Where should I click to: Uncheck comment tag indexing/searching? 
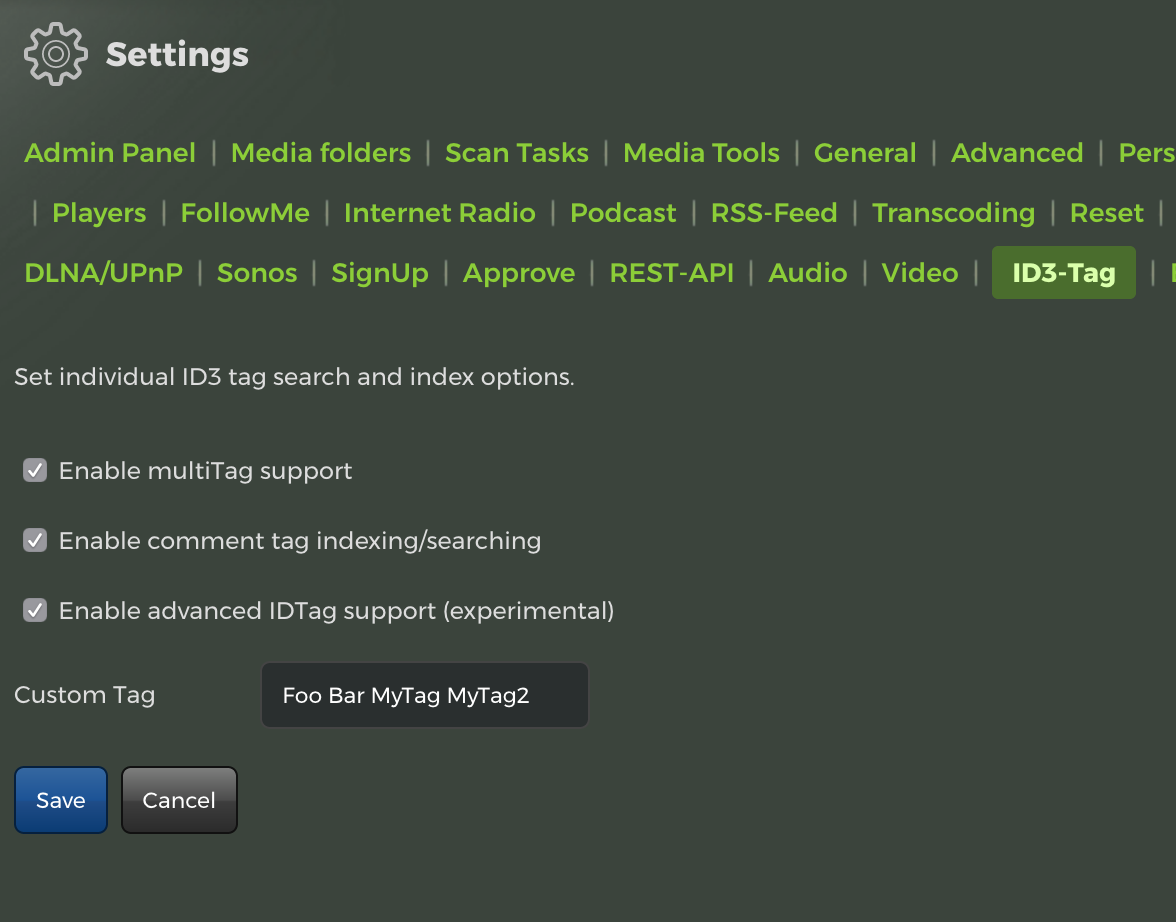[x=35, y=541]
